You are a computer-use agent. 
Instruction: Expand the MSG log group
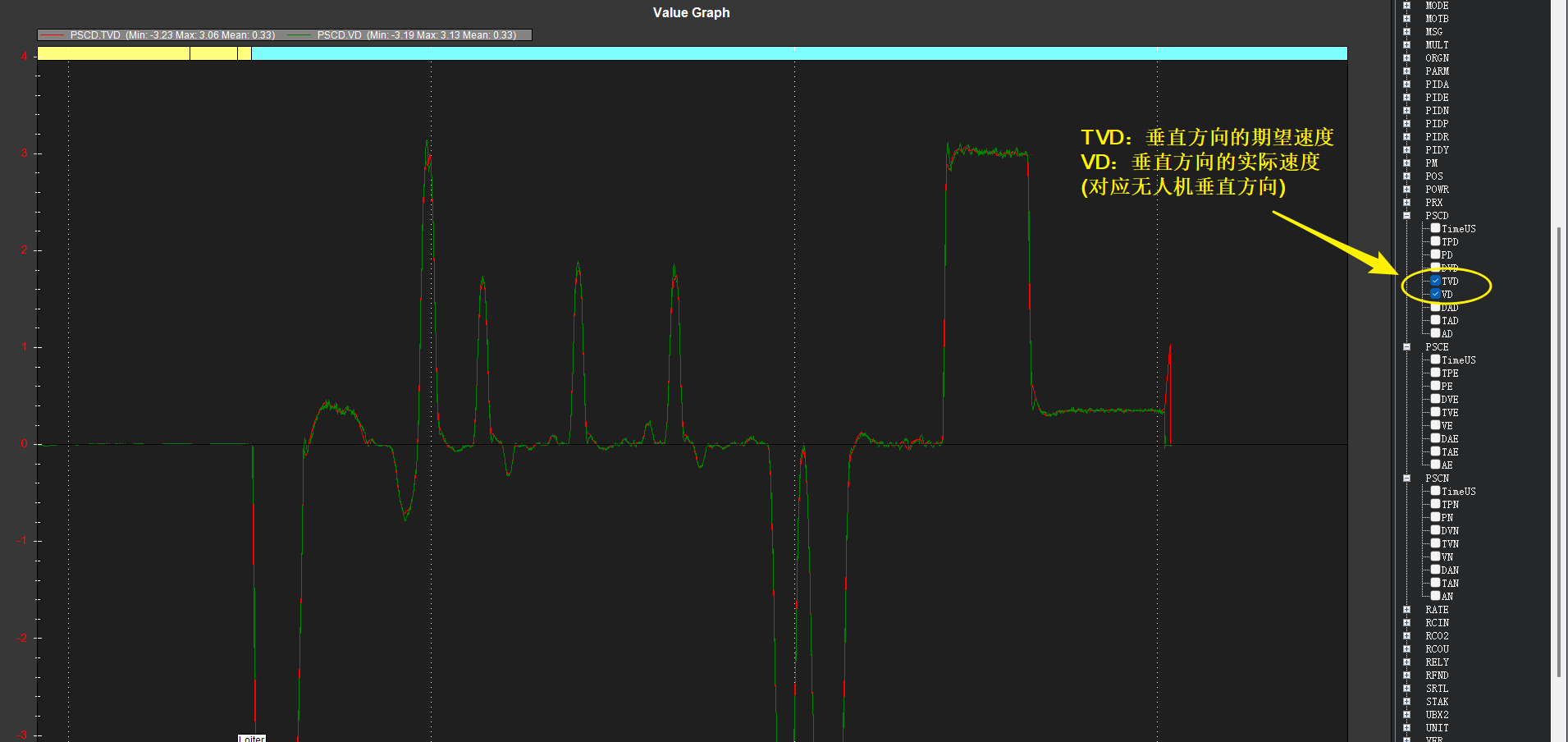1406,32
